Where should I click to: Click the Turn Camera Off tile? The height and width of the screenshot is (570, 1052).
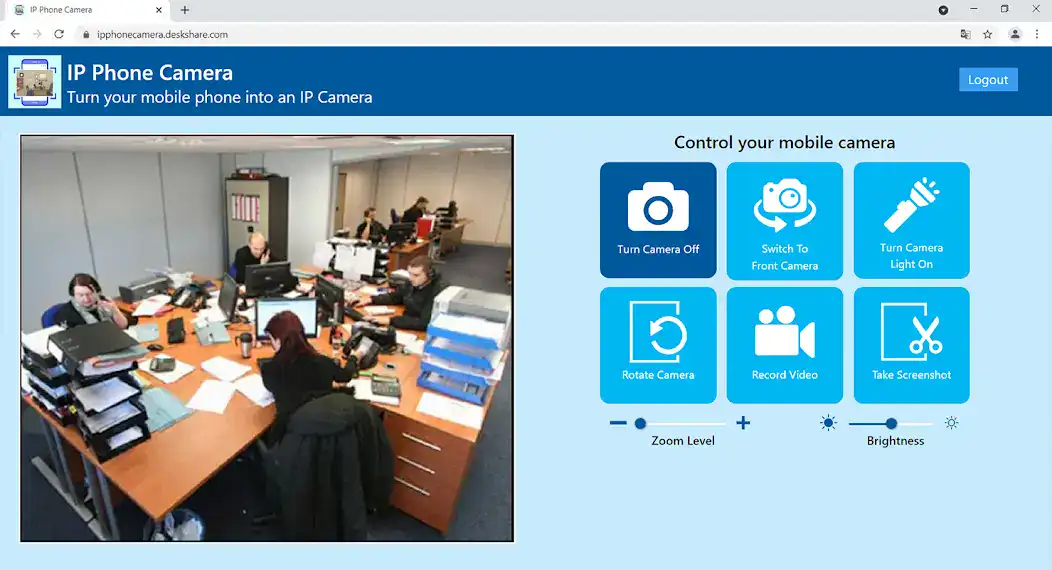coord(658,220)
